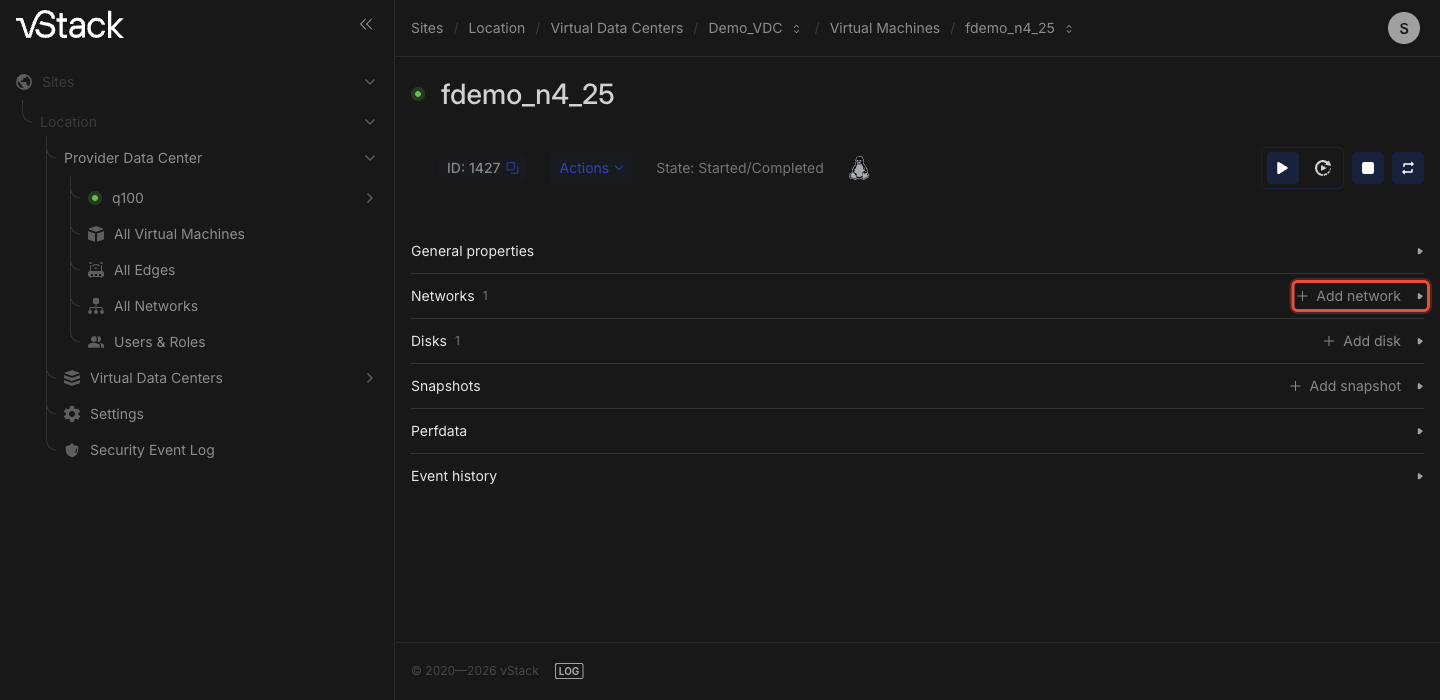Screen dimensions: 1440x700
Task: Click the Add disk button
Action: (x=1362, y=341)
